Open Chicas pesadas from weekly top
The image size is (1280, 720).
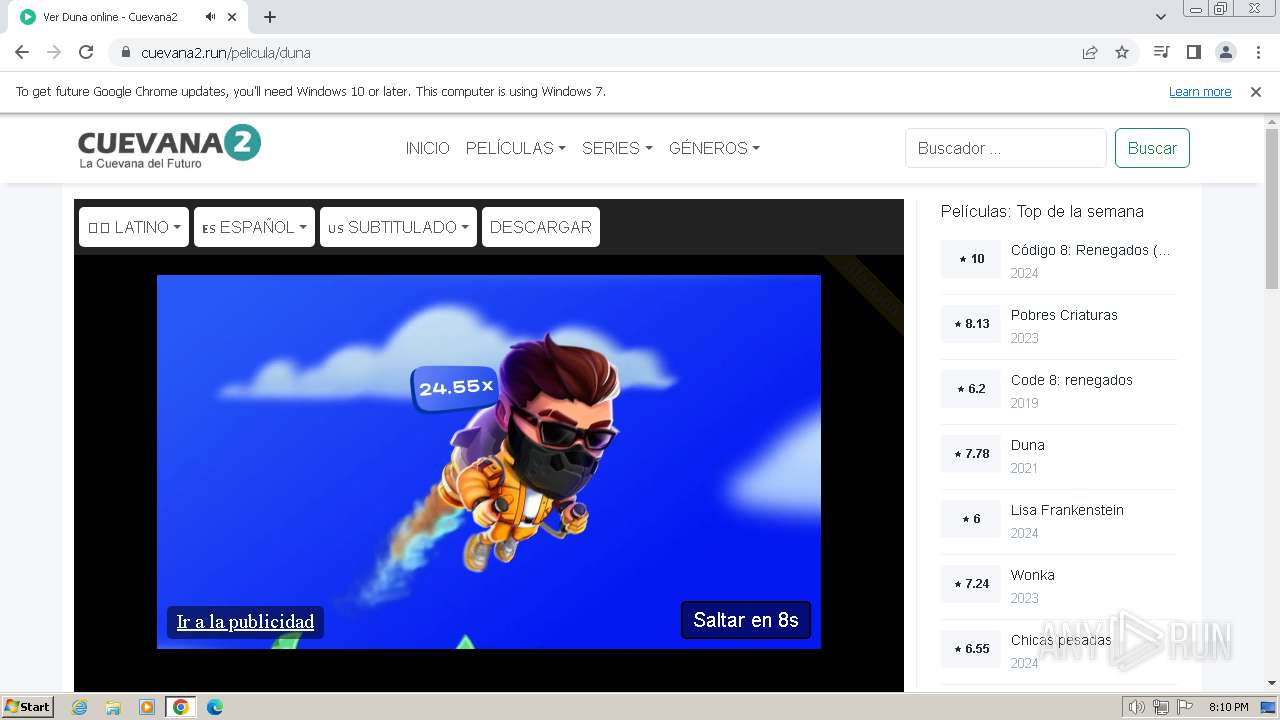click(1061, 640)
